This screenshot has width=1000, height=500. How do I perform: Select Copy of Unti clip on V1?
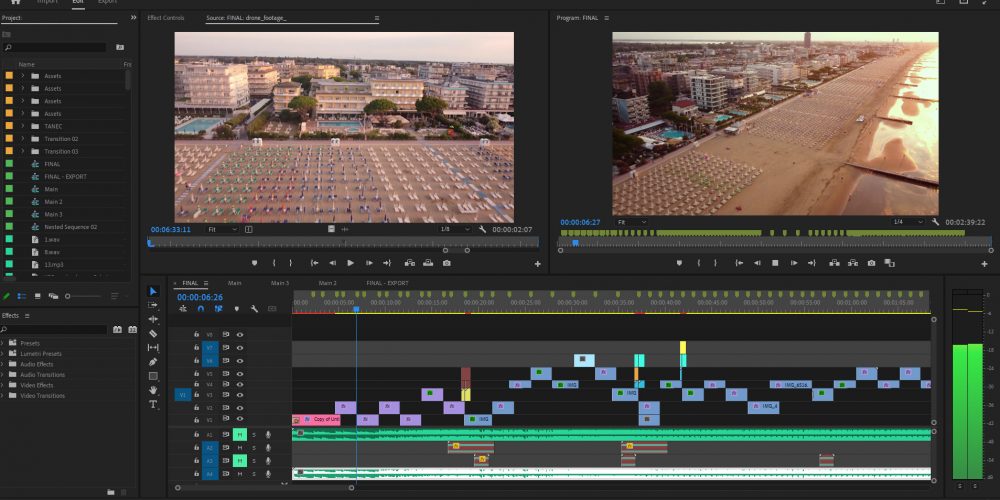click(x=316, y=420)
